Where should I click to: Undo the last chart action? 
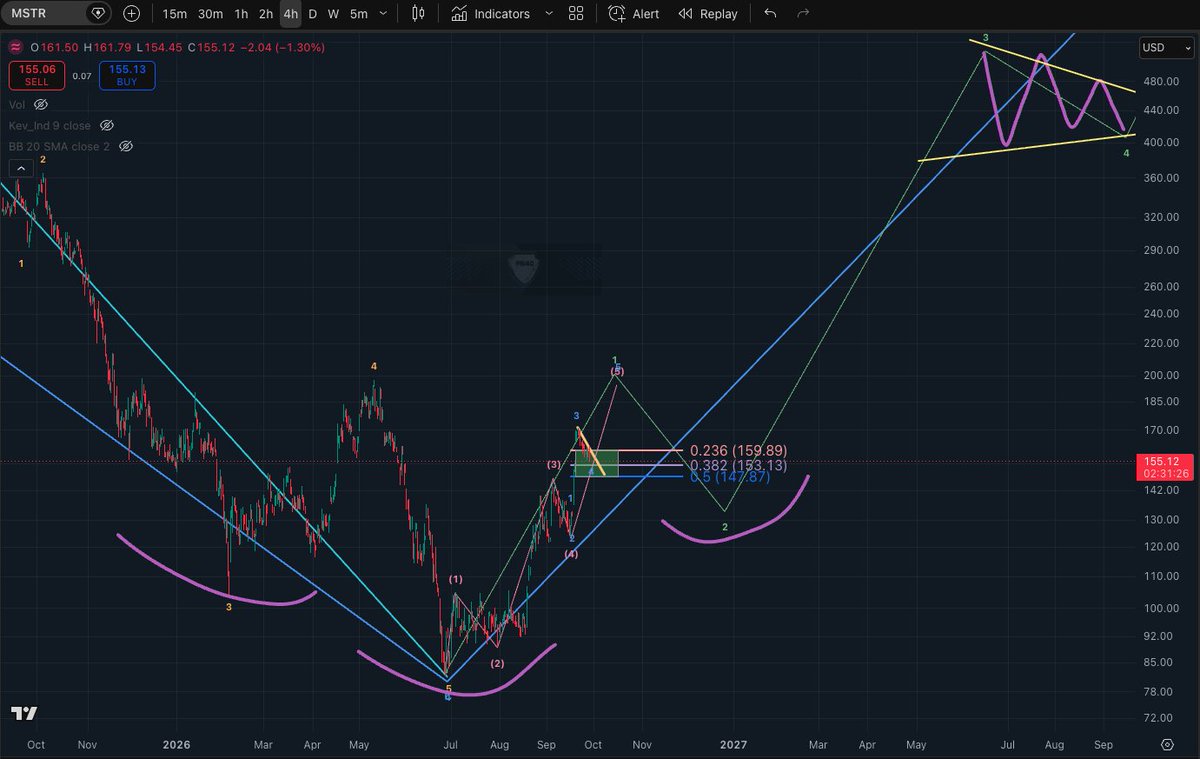[x=769, y=14]
